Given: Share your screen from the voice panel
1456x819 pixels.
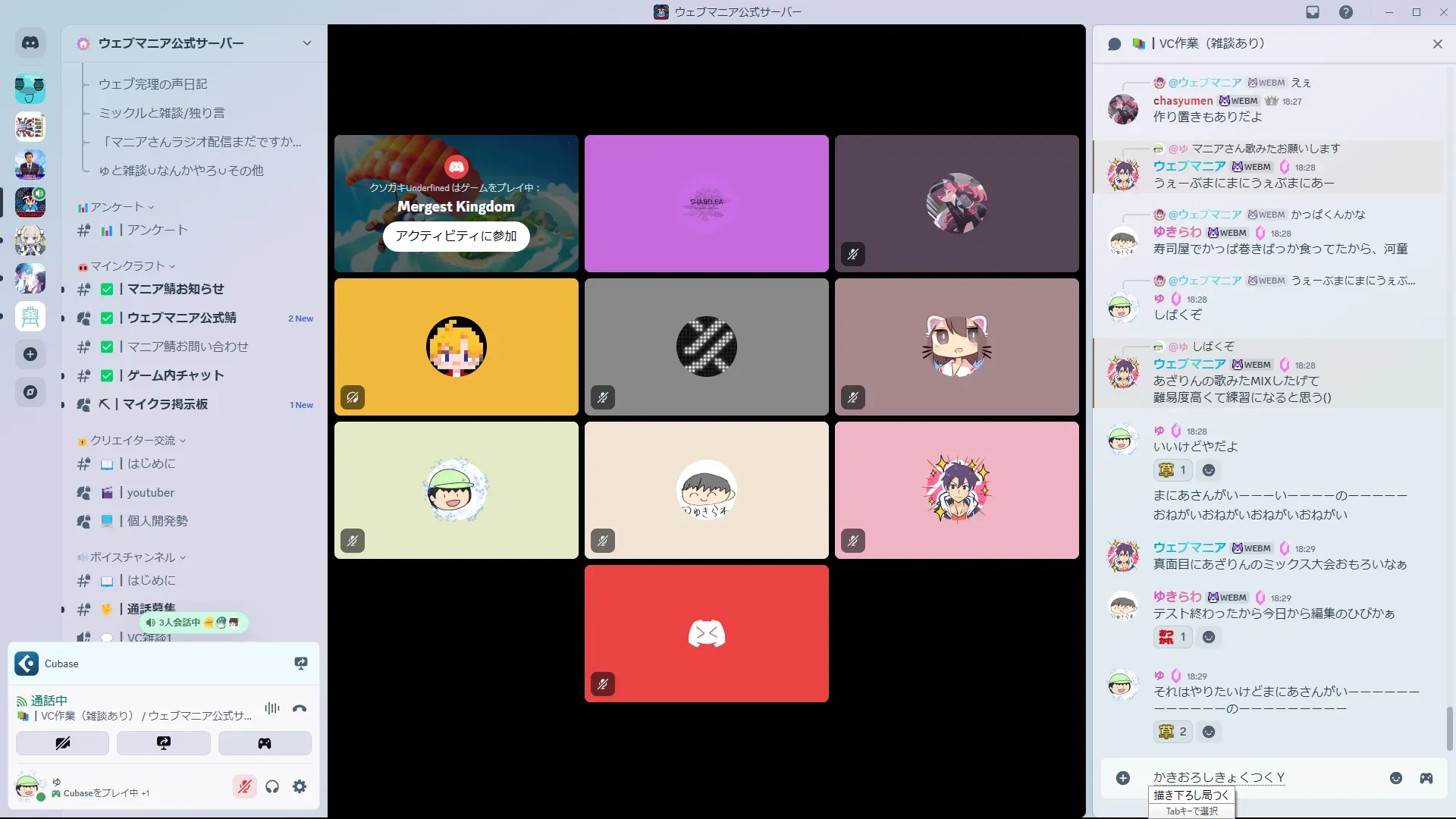Looking at the screenshot, I should pyautogui.click(x=164, y=743).
